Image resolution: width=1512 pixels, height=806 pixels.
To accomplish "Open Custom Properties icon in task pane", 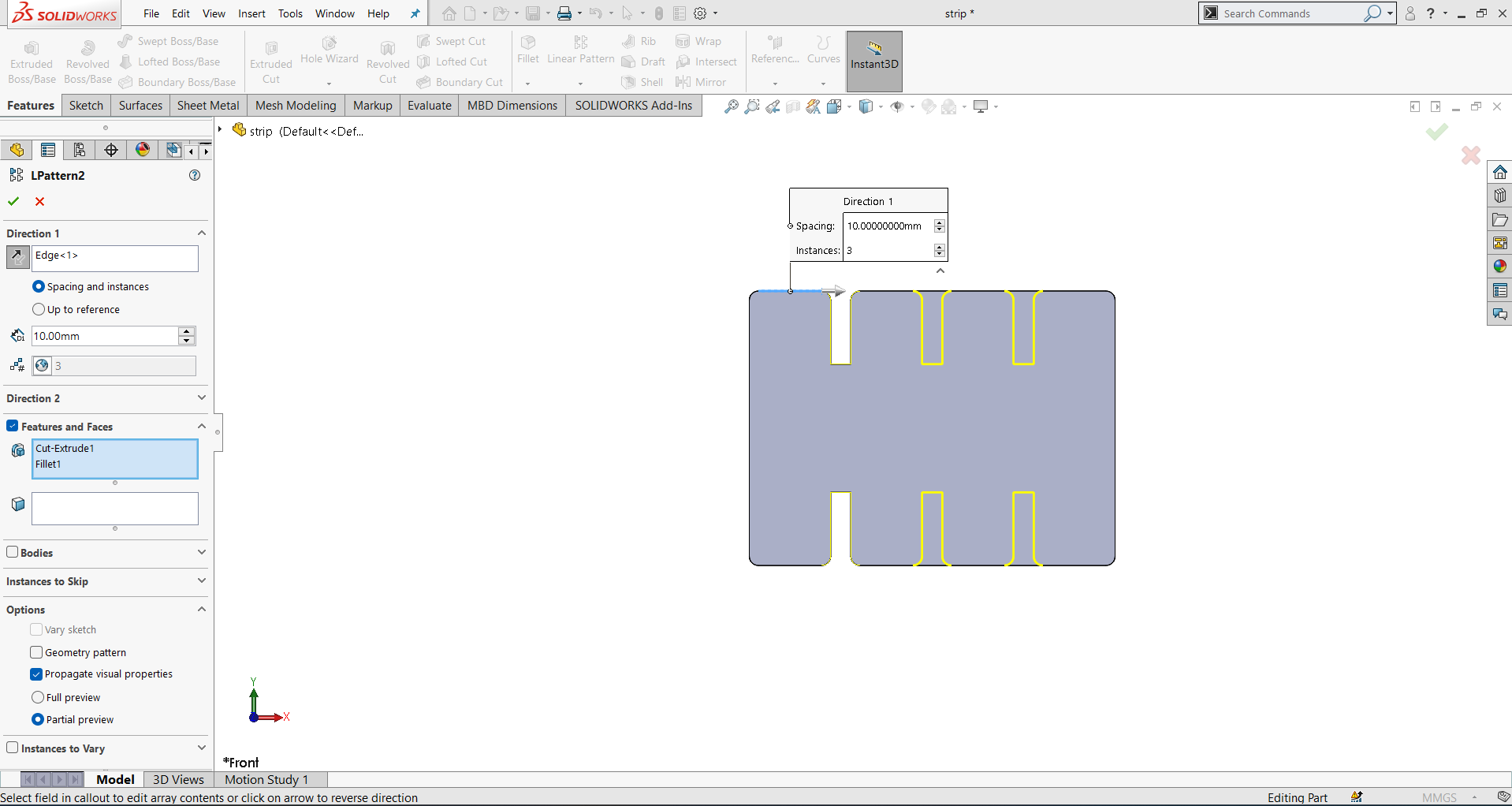I will point(1499,290).
